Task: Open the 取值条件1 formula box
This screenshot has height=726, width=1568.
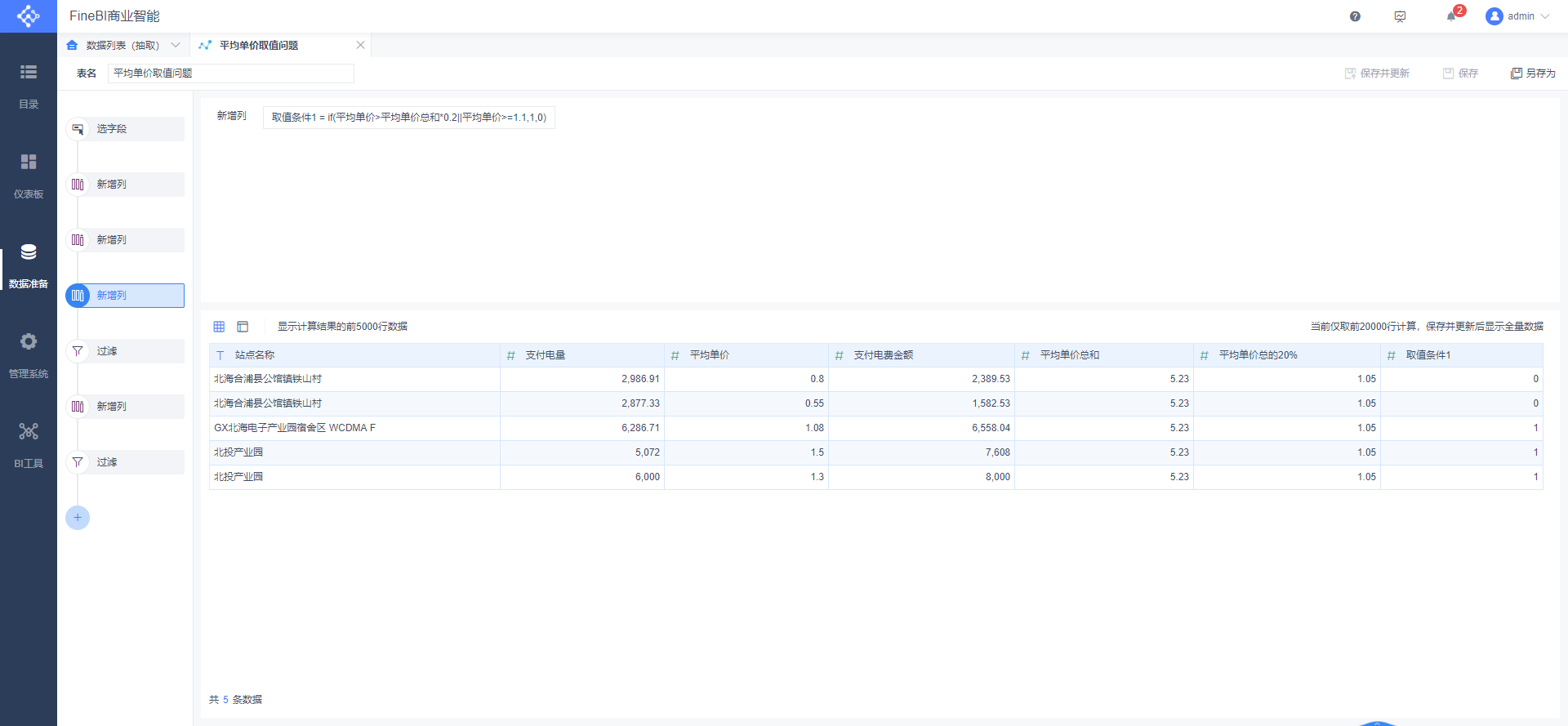Action: pos(409,118)
